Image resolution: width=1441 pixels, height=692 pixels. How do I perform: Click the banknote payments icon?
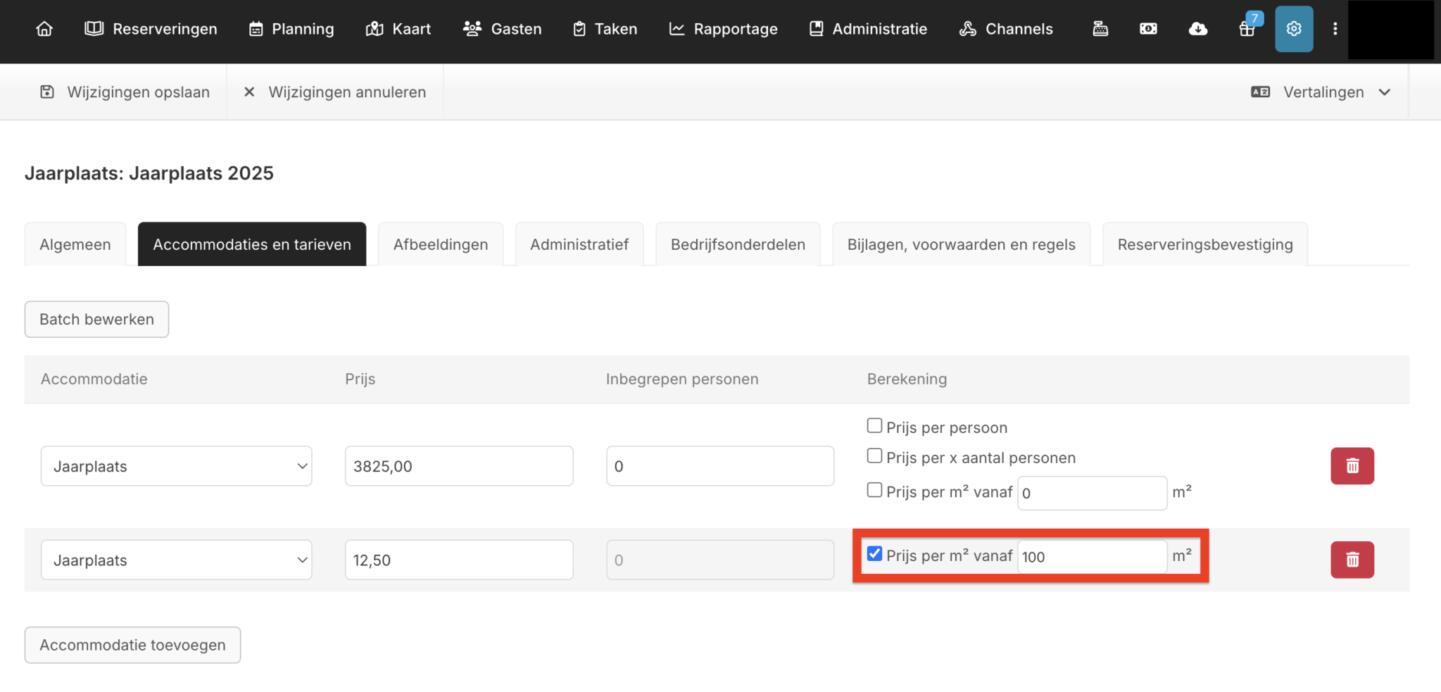click(x=1148, y=29)
